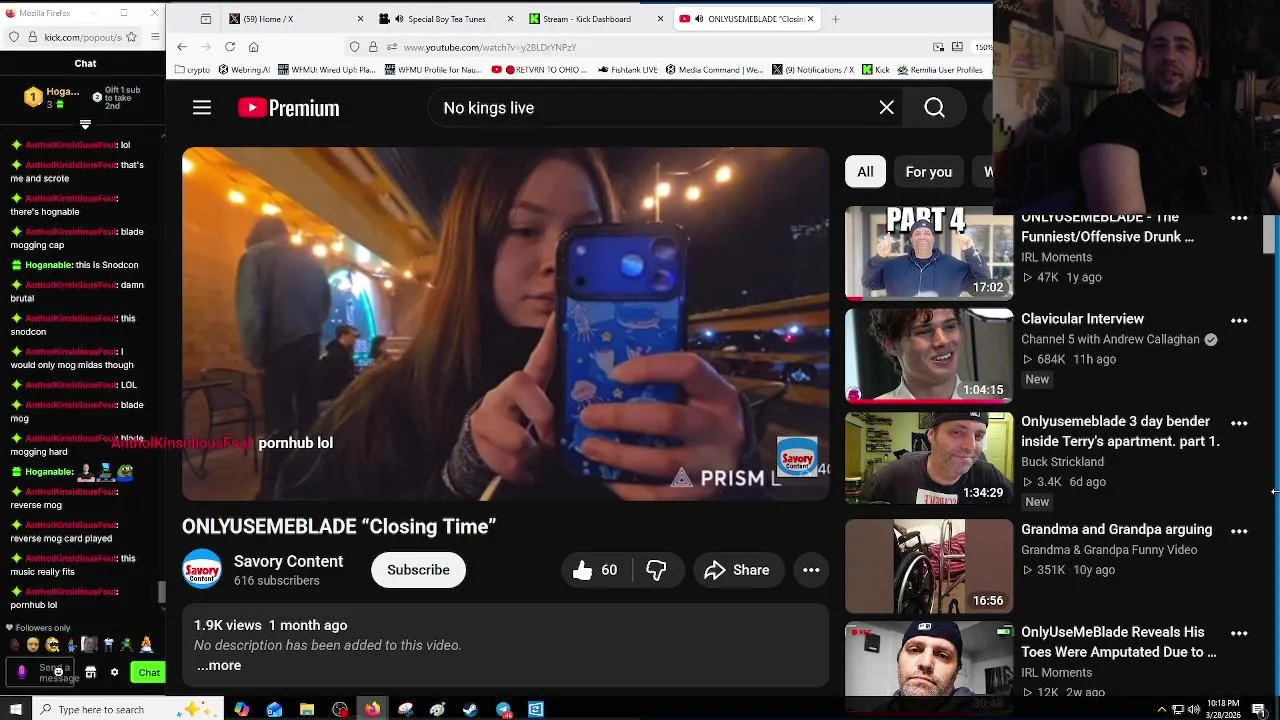This screenshot has width=1280, height=720.
Task: Click the main video player
Action: coord(505,324)
